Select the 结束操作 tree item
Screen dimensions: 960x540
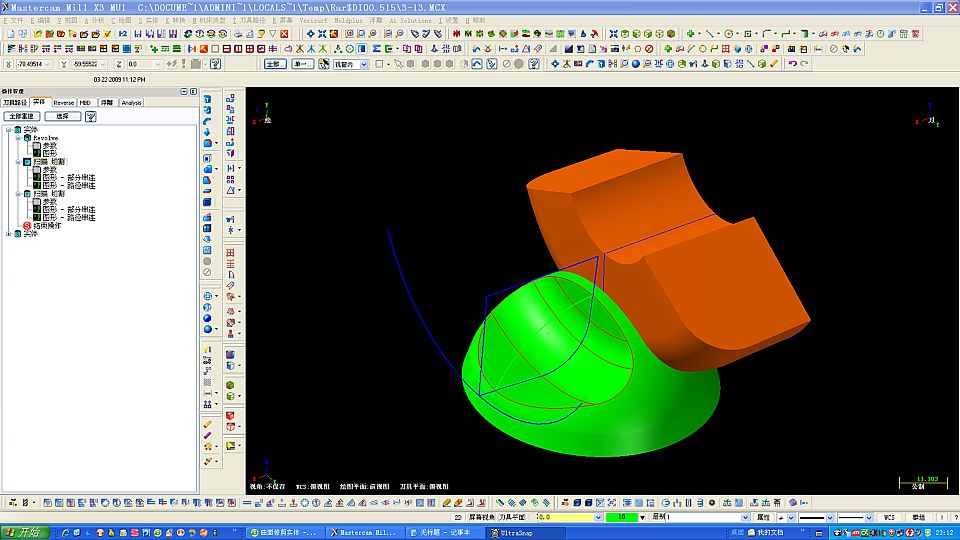[47, 226]
